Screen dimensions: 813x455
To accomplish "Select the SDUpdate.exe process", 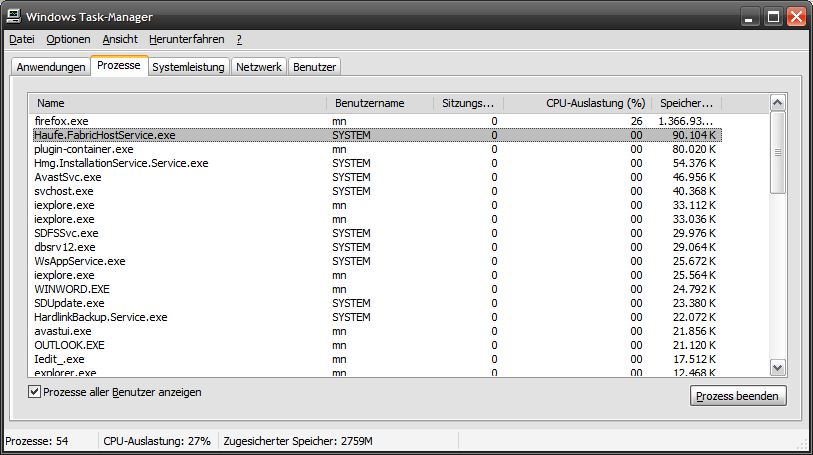I will (375, 303).
